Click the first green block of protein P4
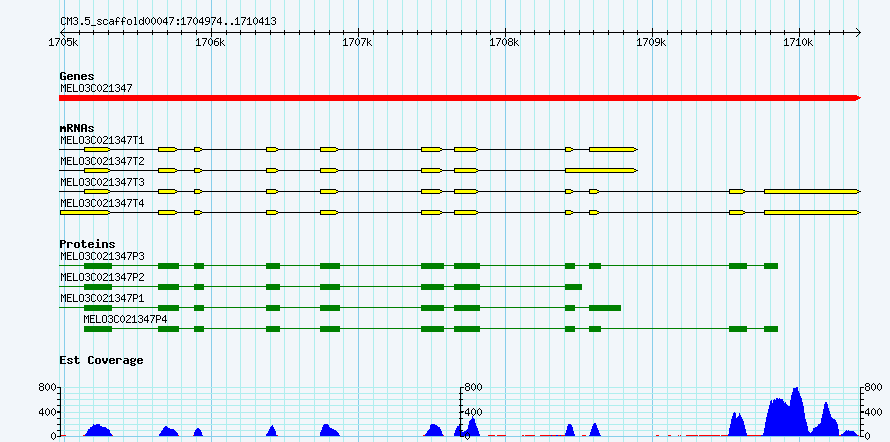Screen dimensions: 890x442 pyautogui.click(x=98, y=329)
